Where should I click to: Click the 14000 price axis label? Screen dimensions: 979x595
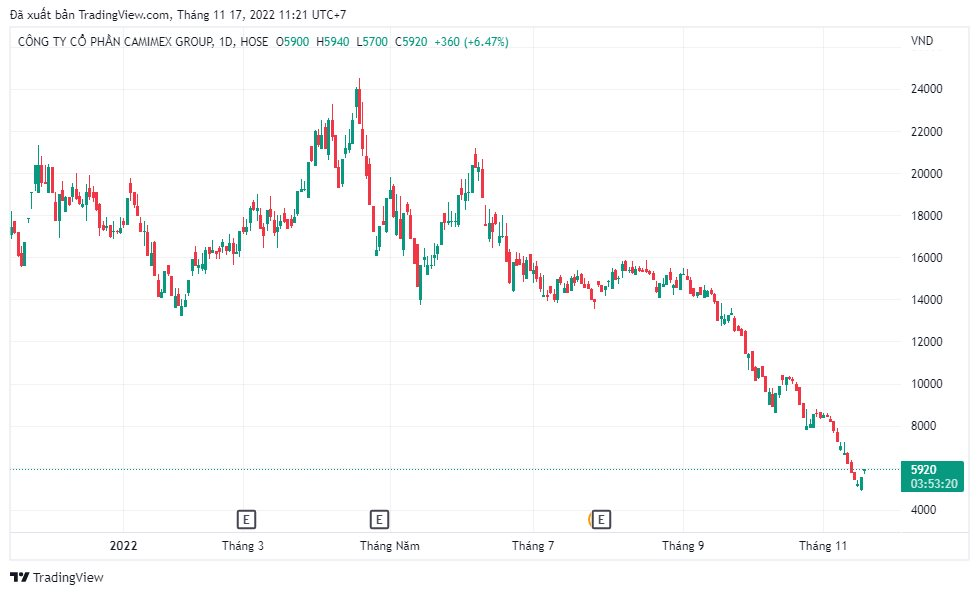pos(927,300)
